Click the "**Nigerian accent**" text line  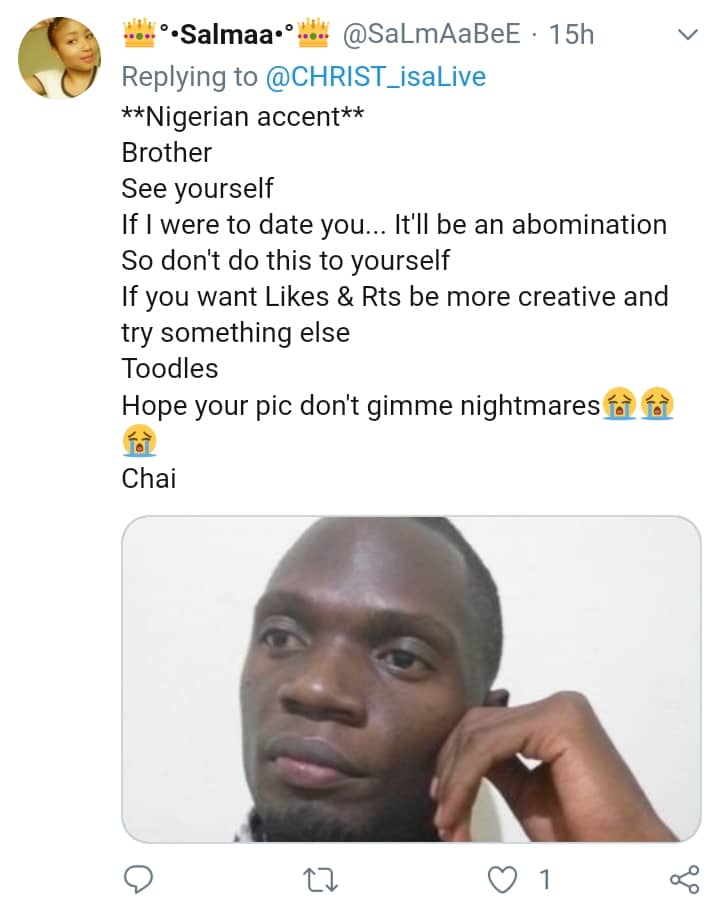click(244, 117)
